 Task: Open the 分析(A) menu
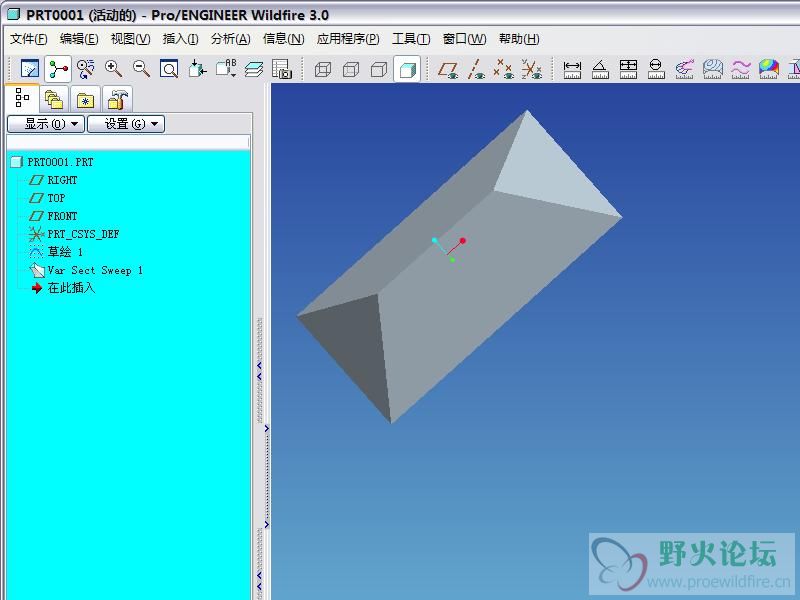[x=231, y=39]
